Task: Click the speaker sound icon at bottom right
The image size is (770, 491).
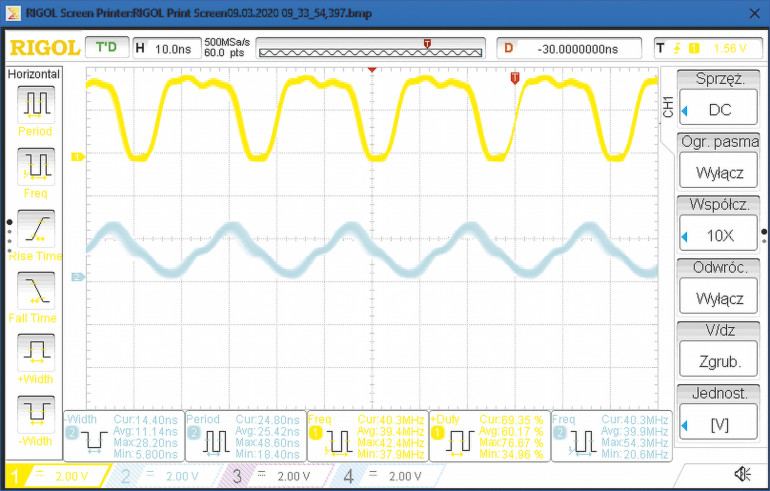Action: coord(742,474)
